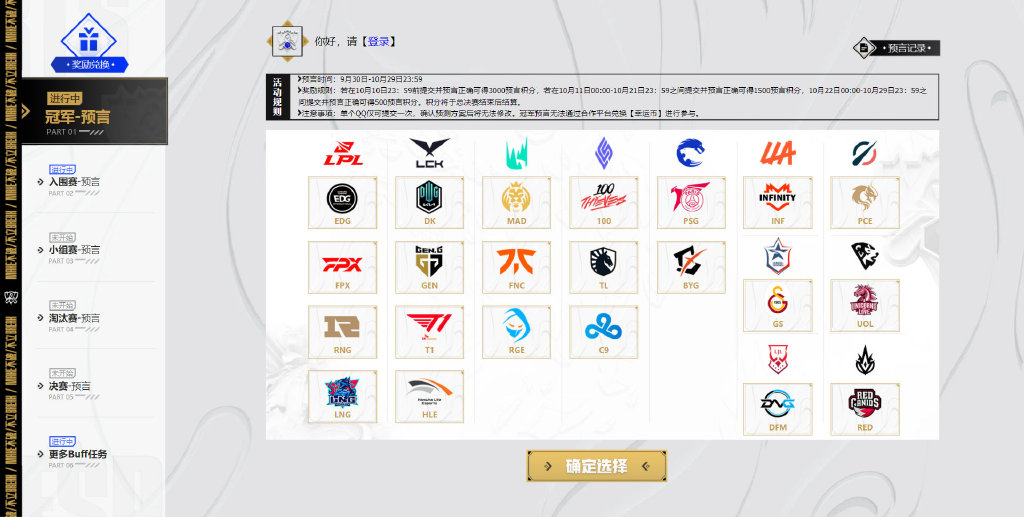Click the user avatar icon

point(286,41)
